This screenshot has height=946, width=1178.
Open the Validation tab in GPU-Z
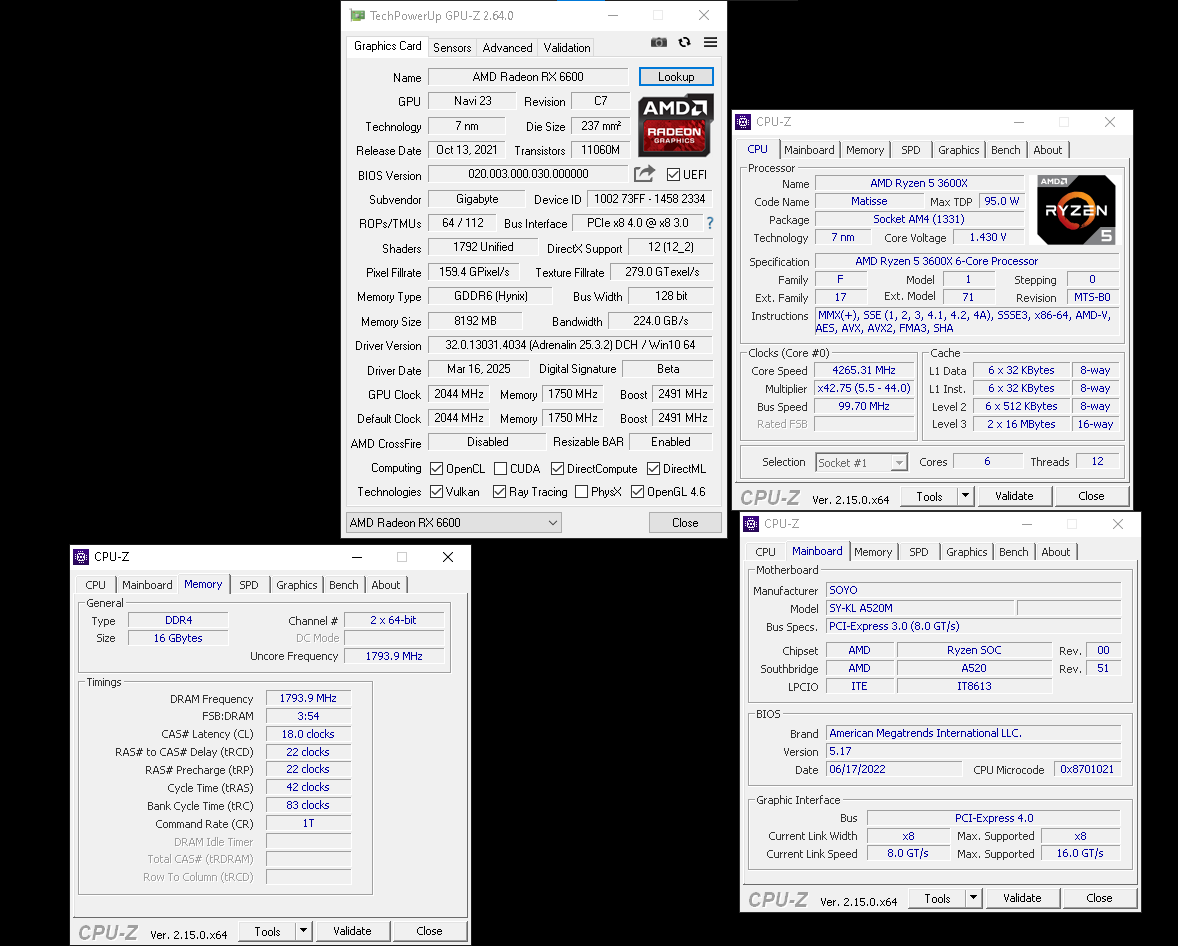tap(567, 47)
